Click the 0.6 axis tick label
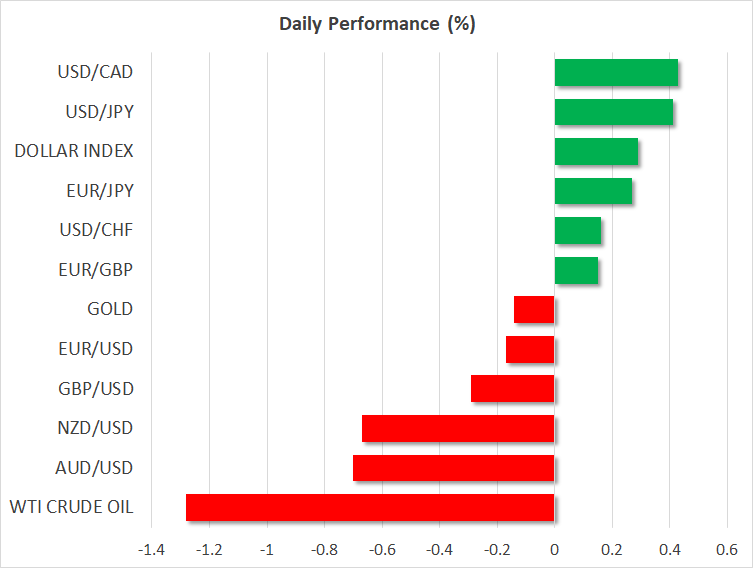 coord(726,550)
